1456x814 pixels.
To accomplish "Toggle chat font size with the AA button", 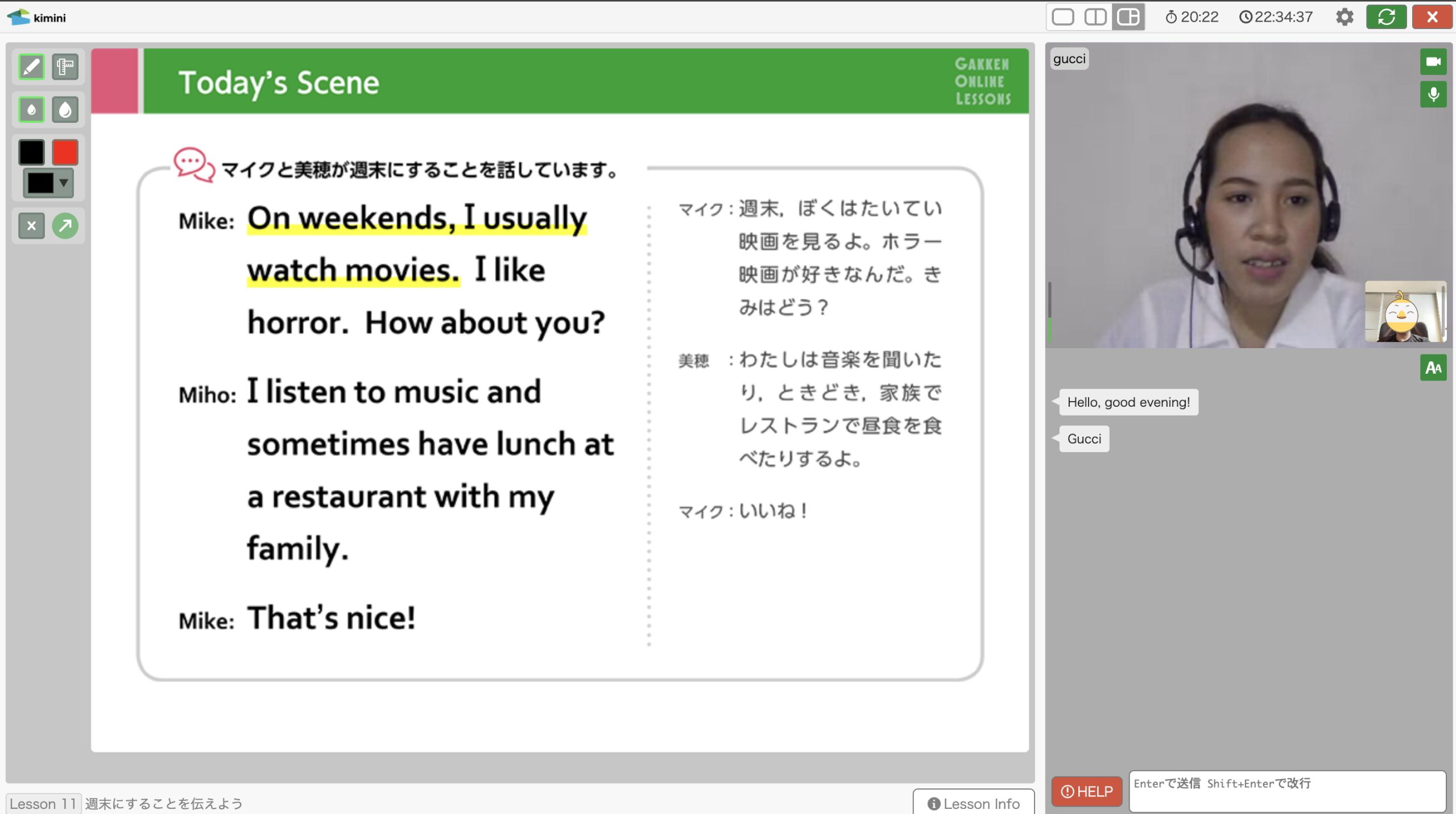I will click(1433, 368).
